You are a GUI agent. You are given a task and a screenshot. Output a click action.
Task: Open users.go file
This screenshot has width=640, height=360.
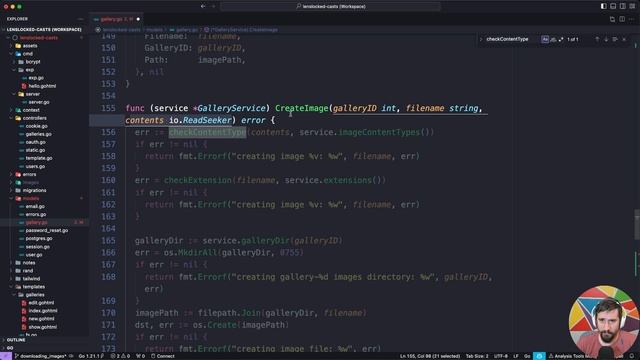click(x=35, y=166)
